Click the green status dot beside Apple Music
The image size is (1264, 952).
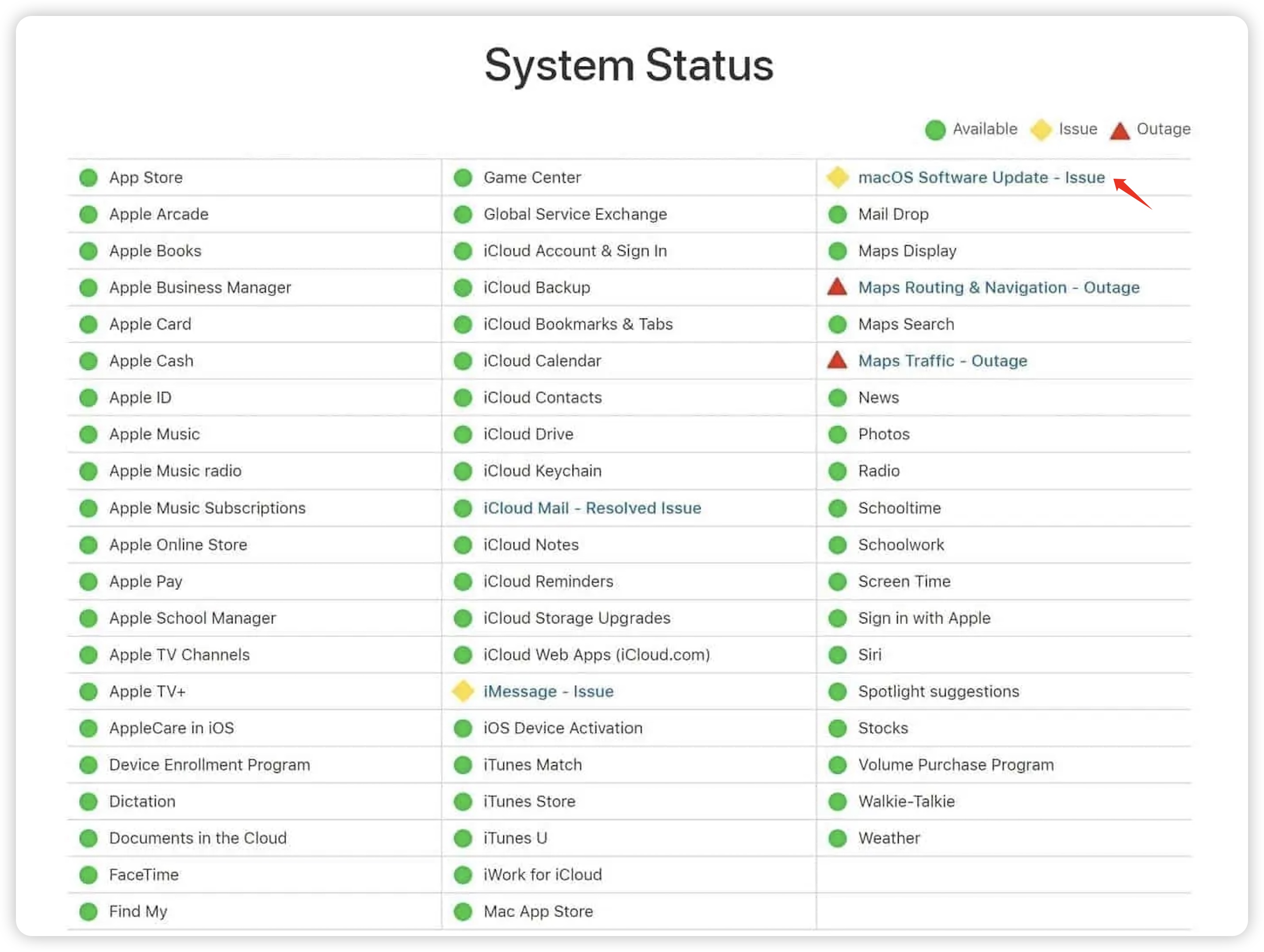click(x=88, y=434)
